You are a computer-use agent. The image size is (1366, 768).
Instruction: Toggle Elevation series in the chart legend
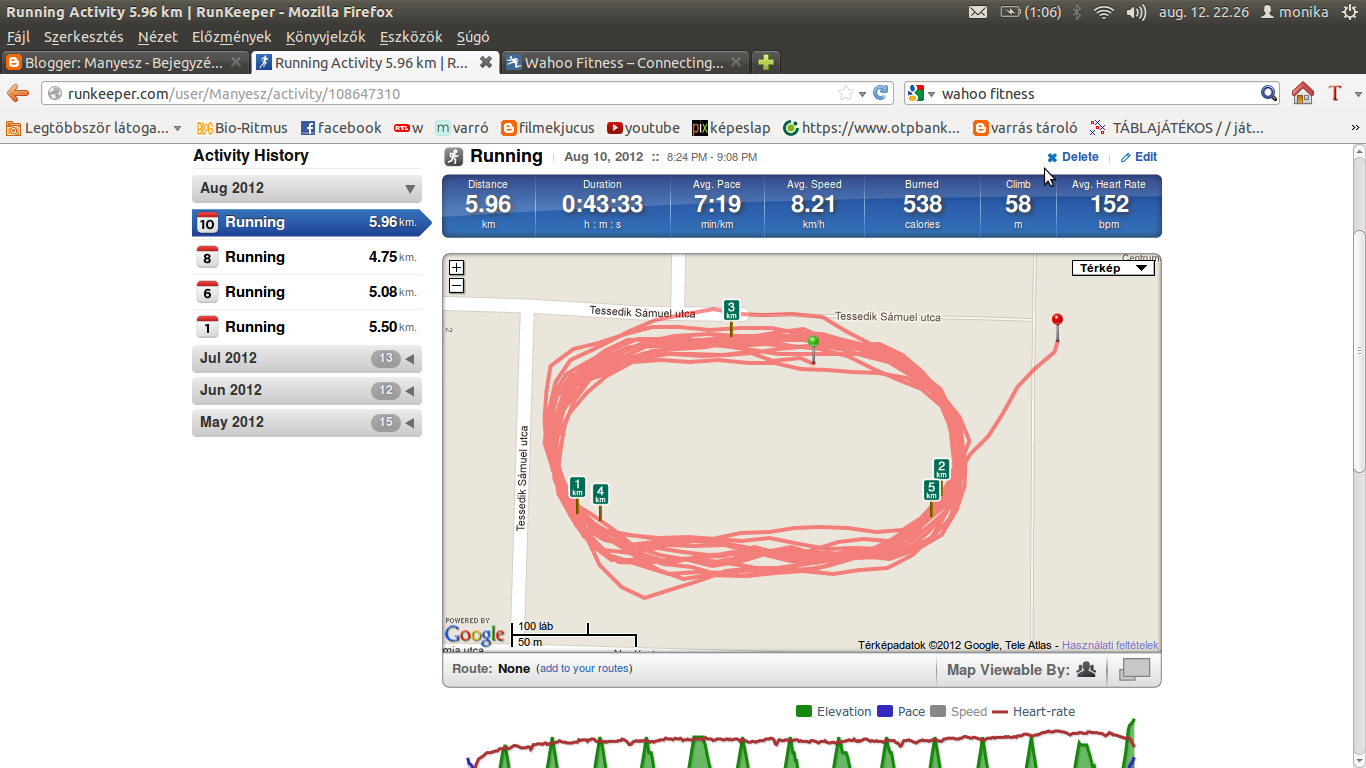pos(833,712)
